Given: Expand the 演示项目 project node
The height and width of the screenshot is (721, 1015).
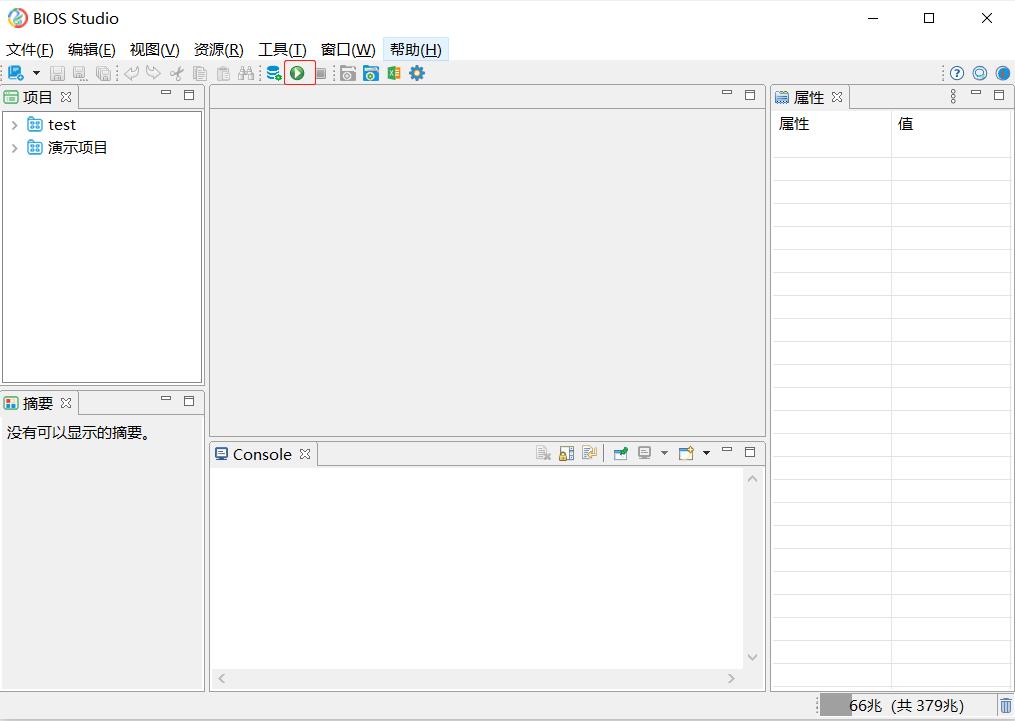Looking at the screenshot, I should tap(15, 148).
